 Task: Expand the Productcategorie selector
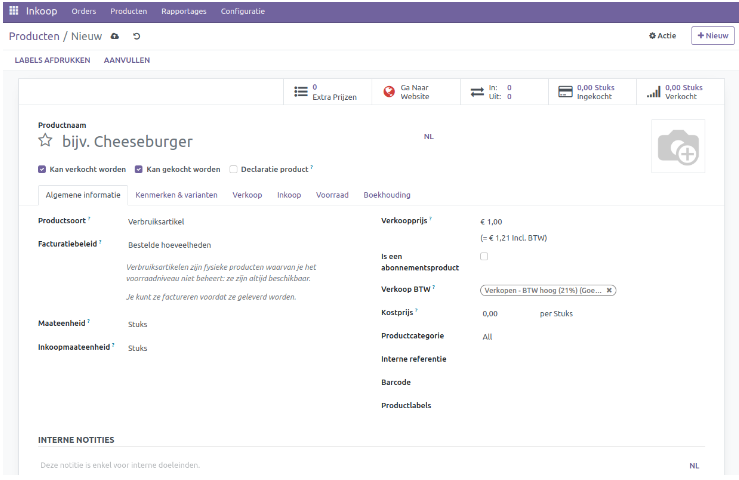(540, 337)
